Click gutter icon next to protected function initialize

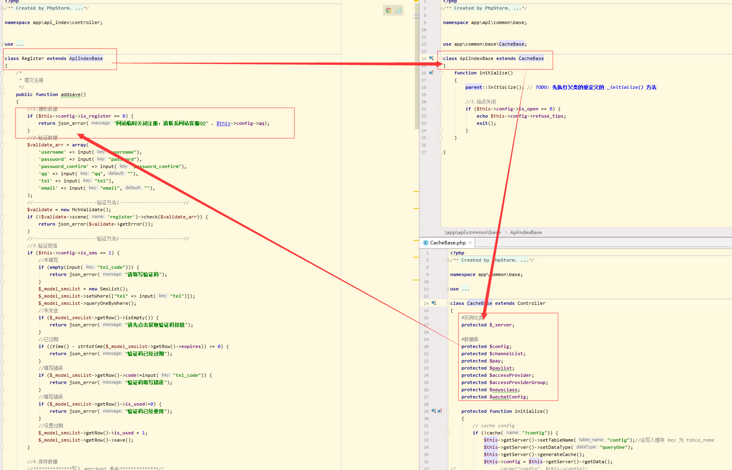(x=436, y=411)
